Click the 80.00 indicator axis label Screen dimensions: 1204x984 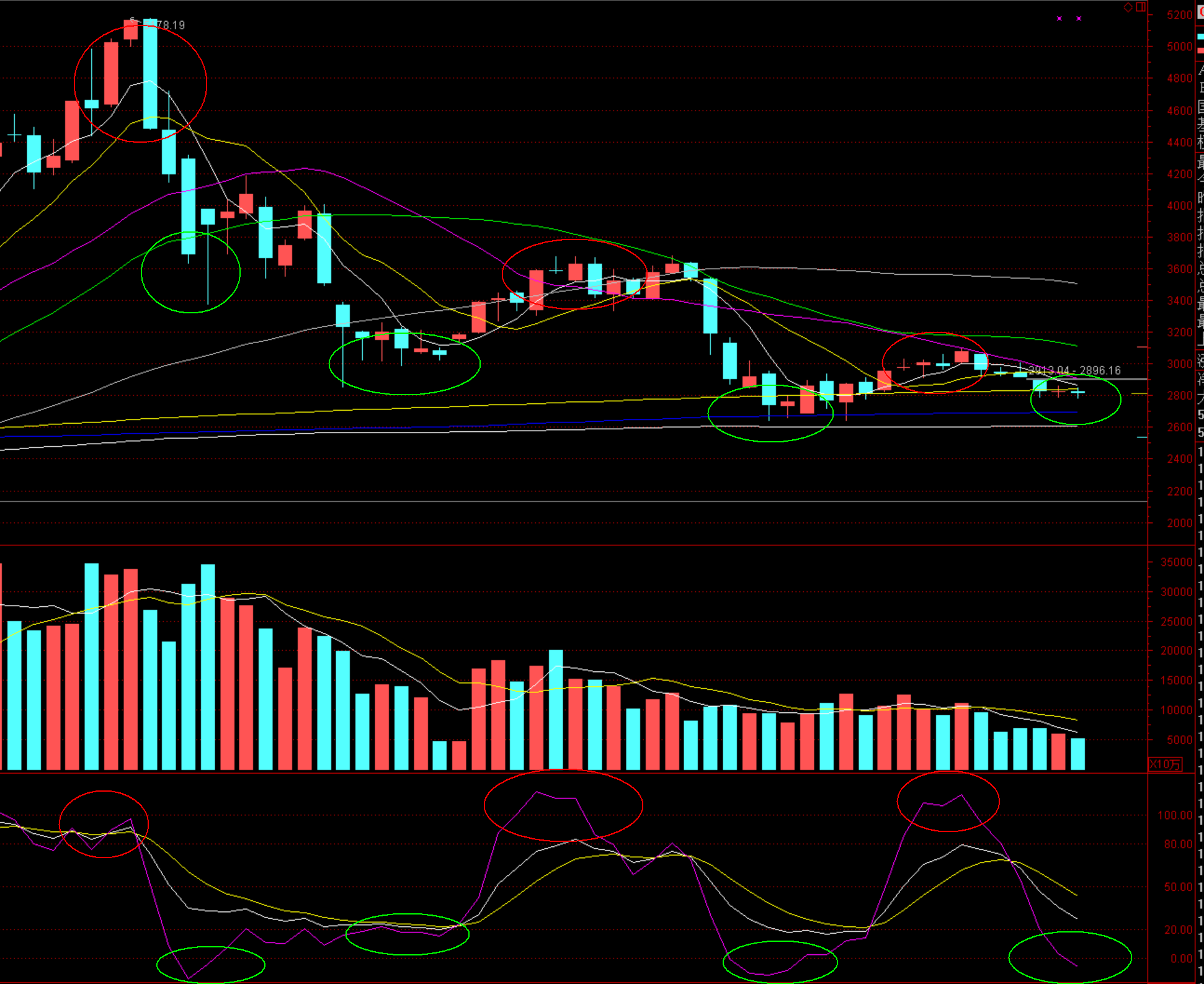[1178, 844]
